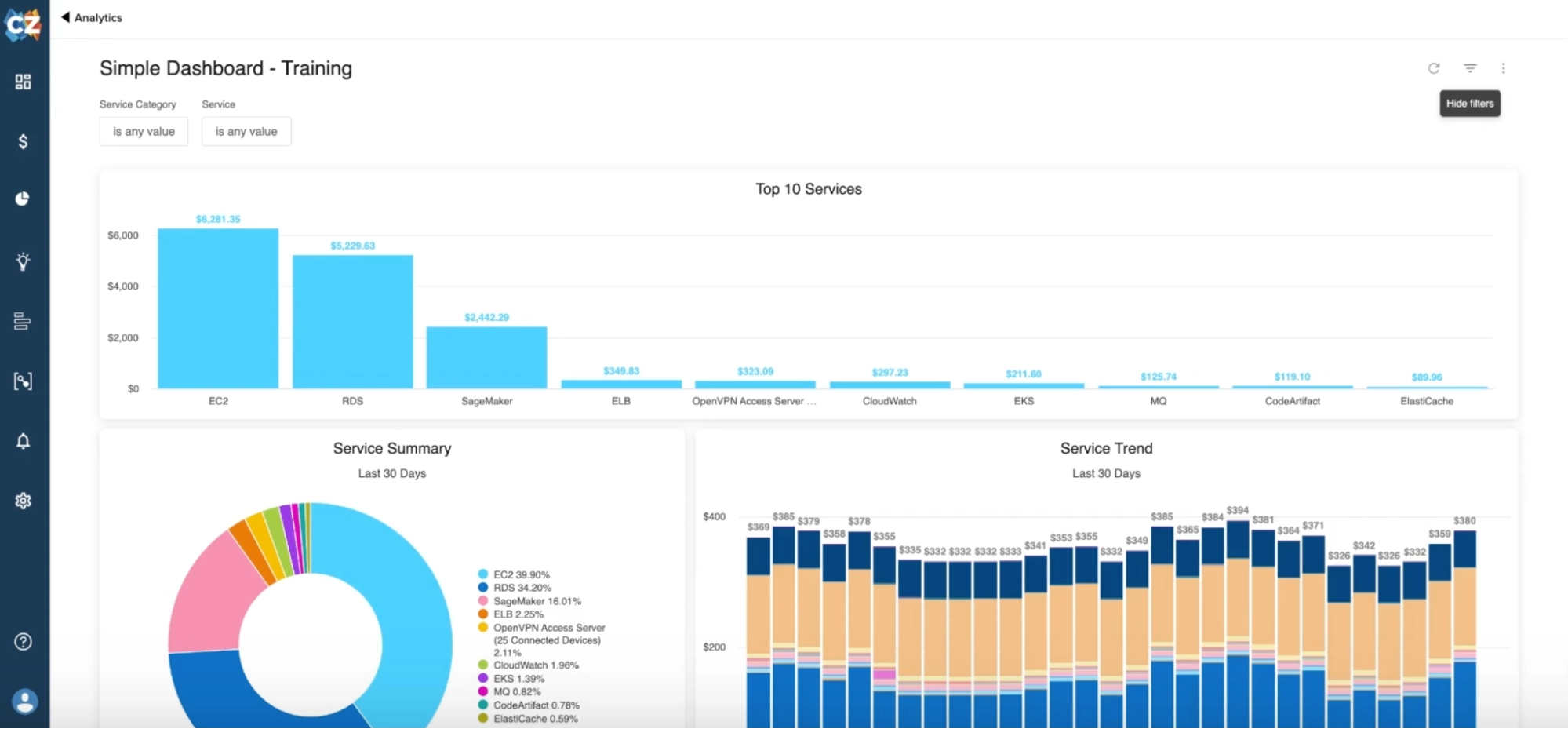Click the Service Trend bar labeled $394
This screenshot has width=1568, height=729.
pos(1238,624)
